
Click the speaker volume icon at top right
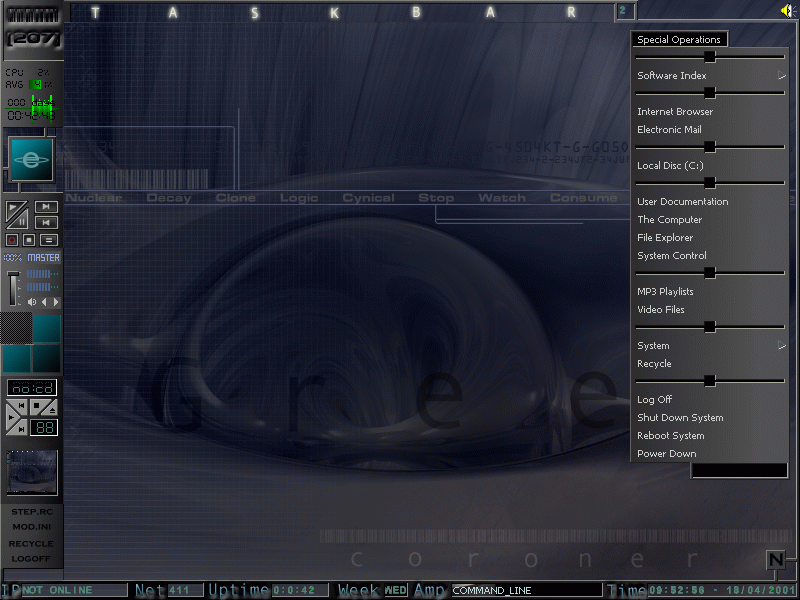(x=787, y=10)
